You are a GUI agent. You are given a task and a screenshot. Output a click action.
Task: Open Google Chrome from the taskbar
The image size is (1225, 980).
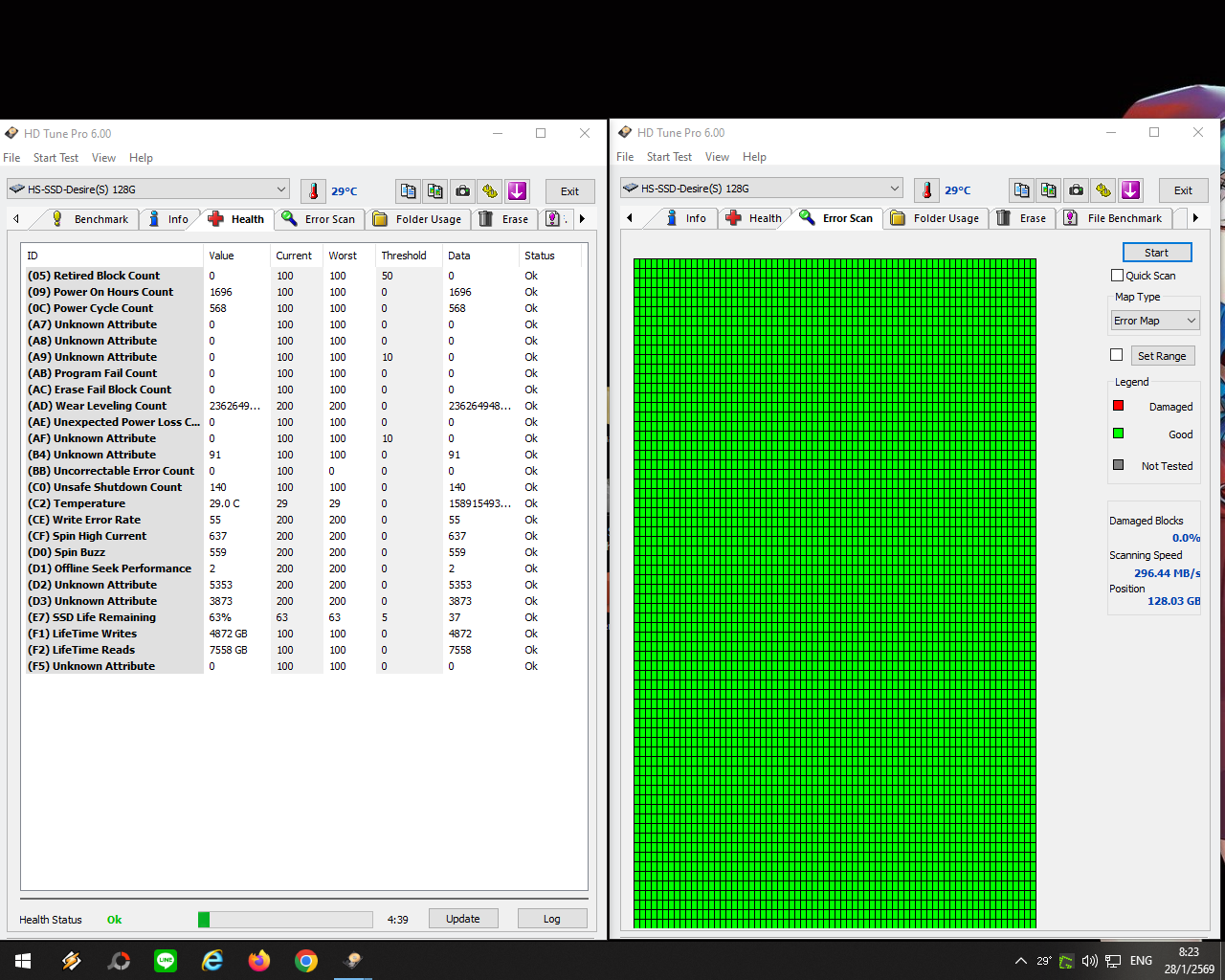(306, 961)
